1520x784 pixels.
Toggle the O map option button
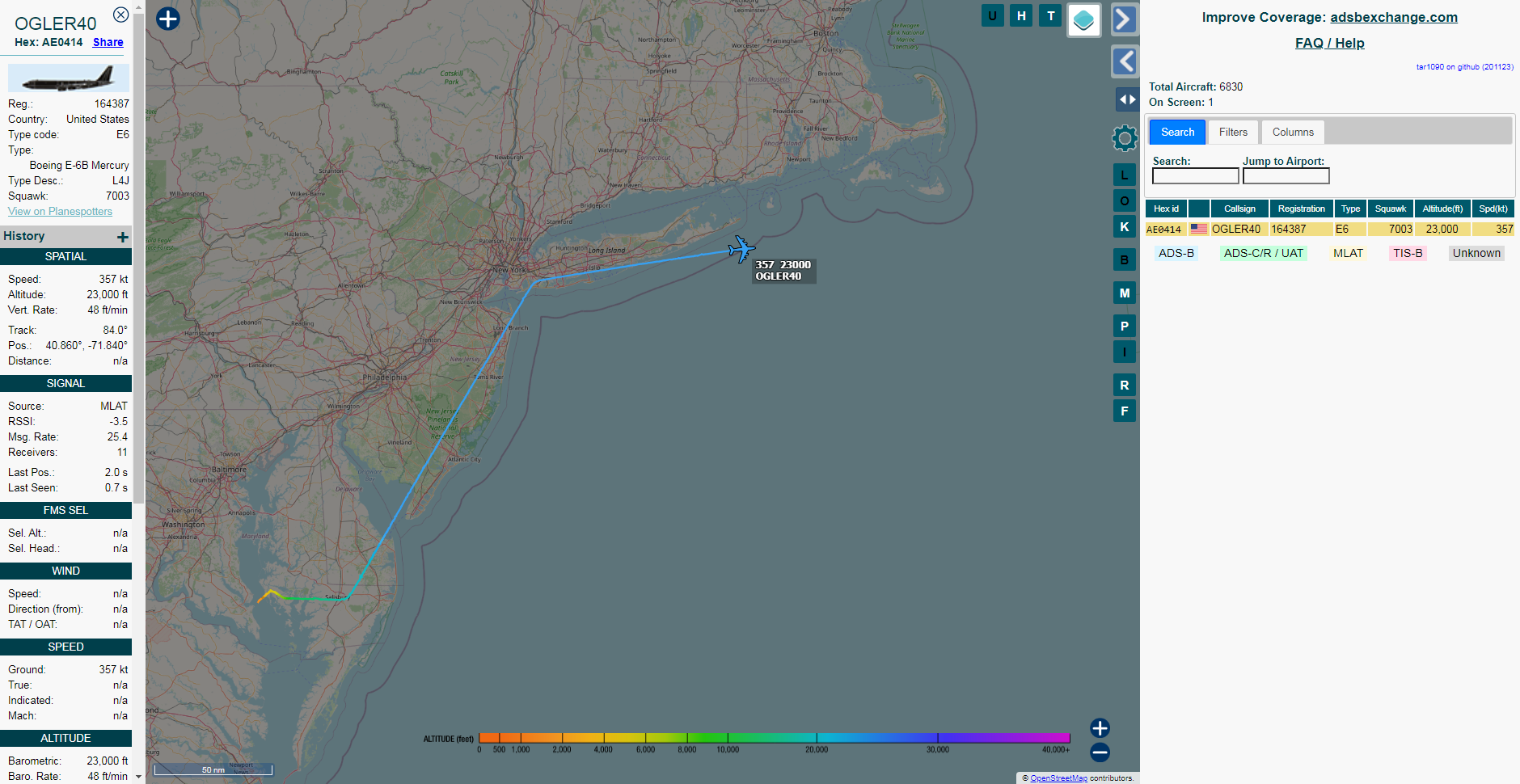(x=1125, y=200)
